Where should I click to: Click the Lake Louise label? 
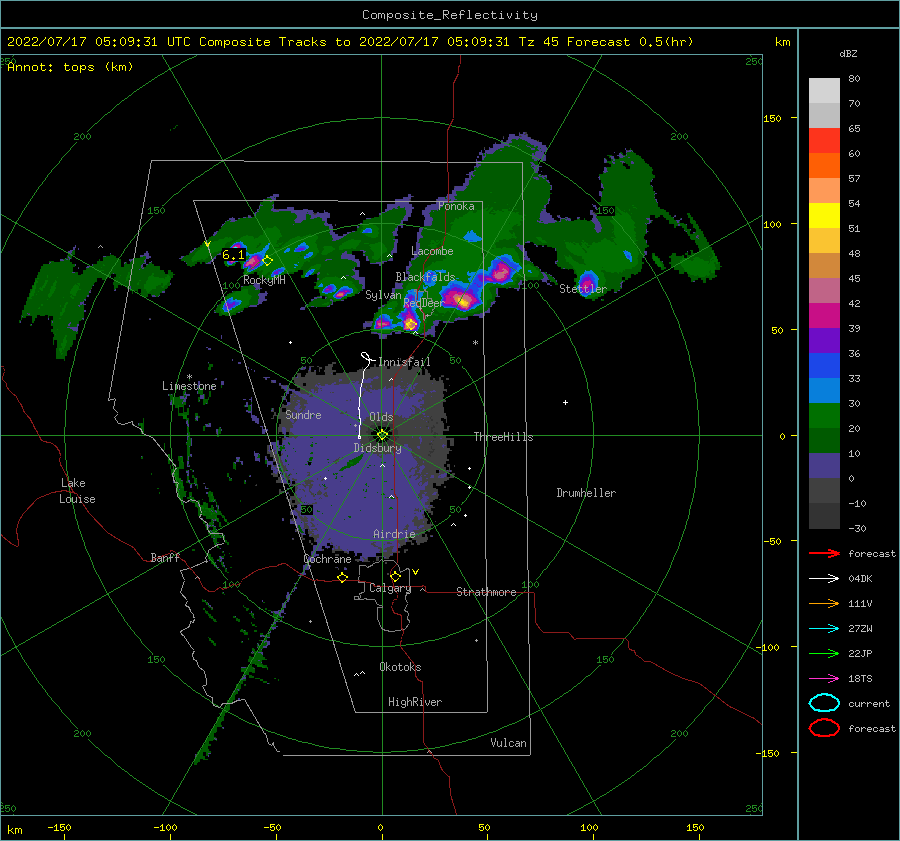[77, 491]
